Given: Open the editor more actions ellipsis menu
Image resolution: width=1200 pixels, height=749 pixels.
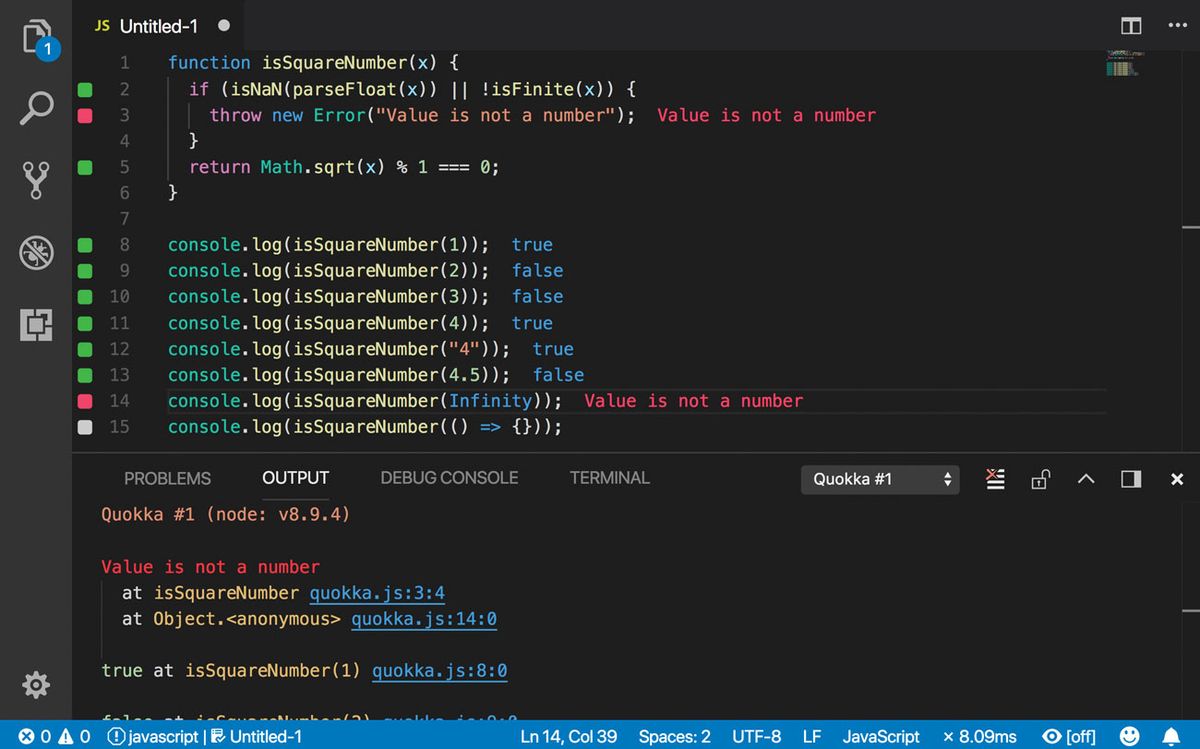Looking at the screenshot, I should click(x=1177, y=26).
